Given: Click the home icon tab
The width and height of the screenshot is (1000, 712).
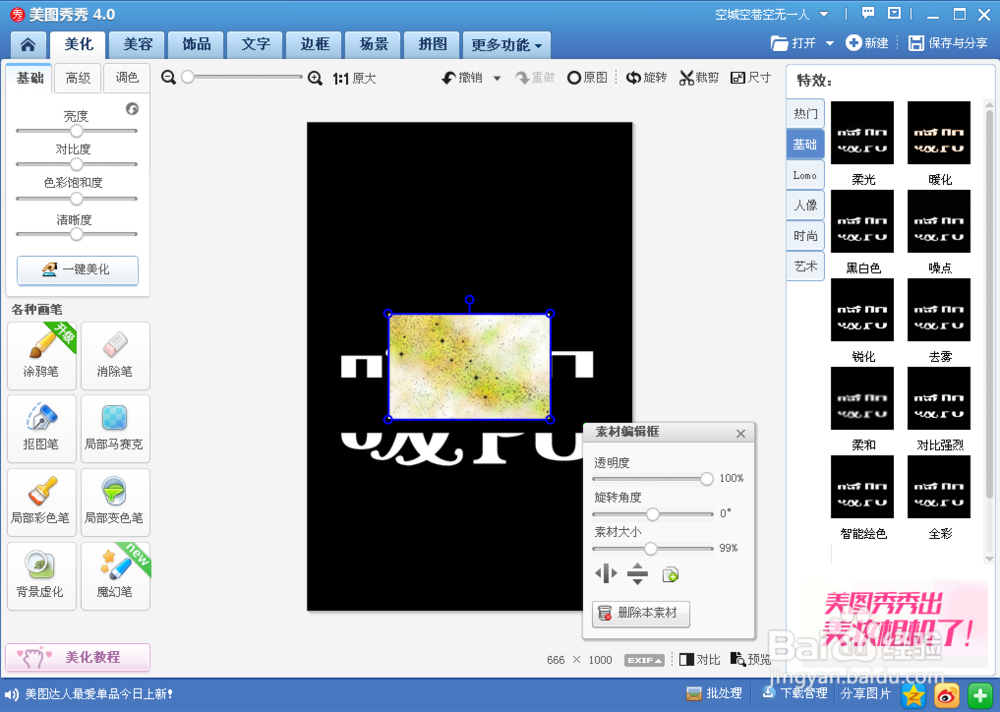Looking at the screenshot, I should (x=28, y=45).
